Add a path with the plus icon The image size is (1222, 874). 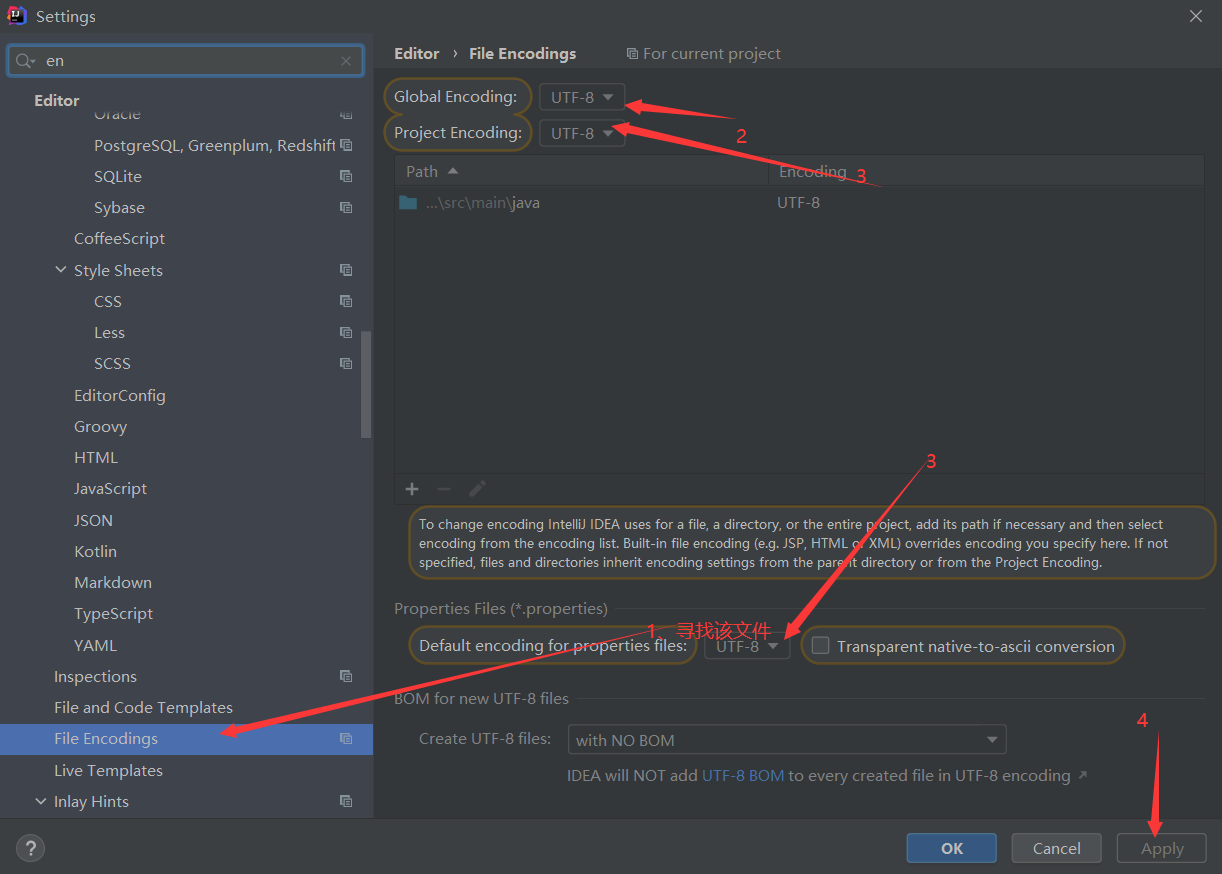click(x=412, y=489)
